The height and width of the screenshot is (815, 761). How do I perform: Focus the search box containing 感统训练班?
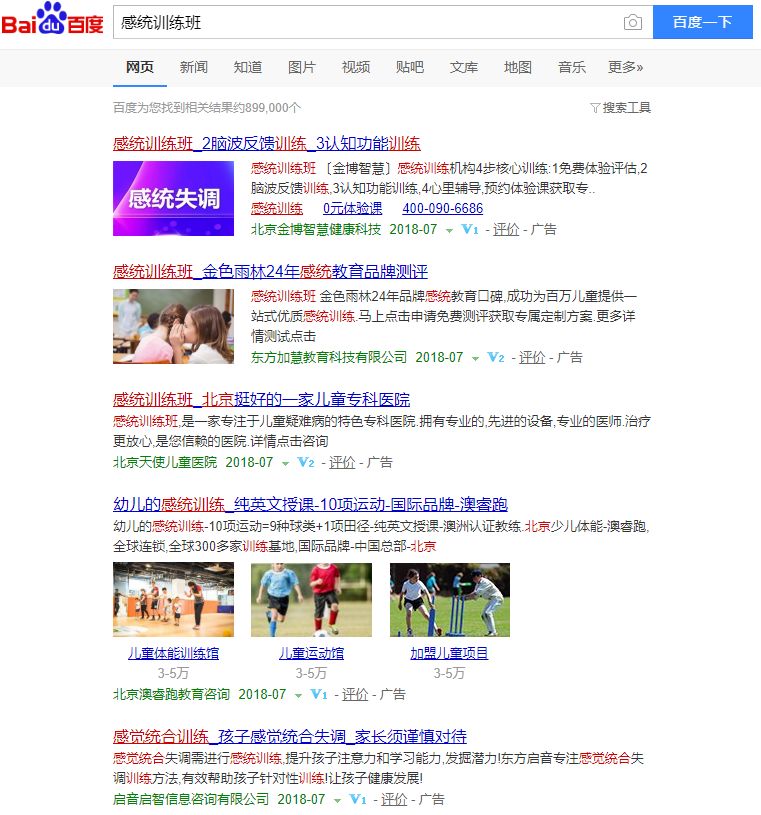[383, 22]
